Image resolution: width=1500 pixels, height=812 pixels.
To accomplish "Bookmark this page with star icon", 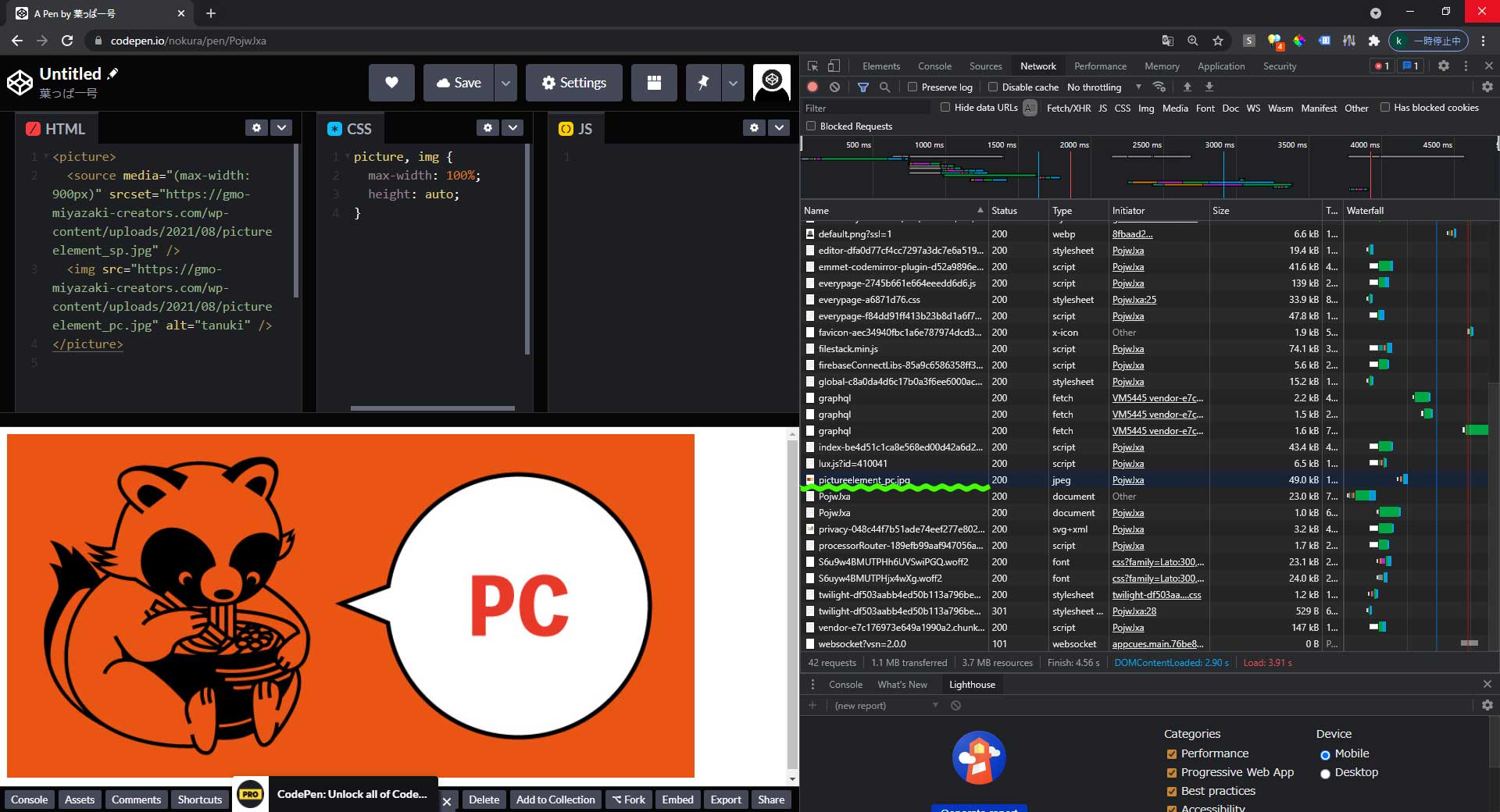I will tap(1218, 41).
